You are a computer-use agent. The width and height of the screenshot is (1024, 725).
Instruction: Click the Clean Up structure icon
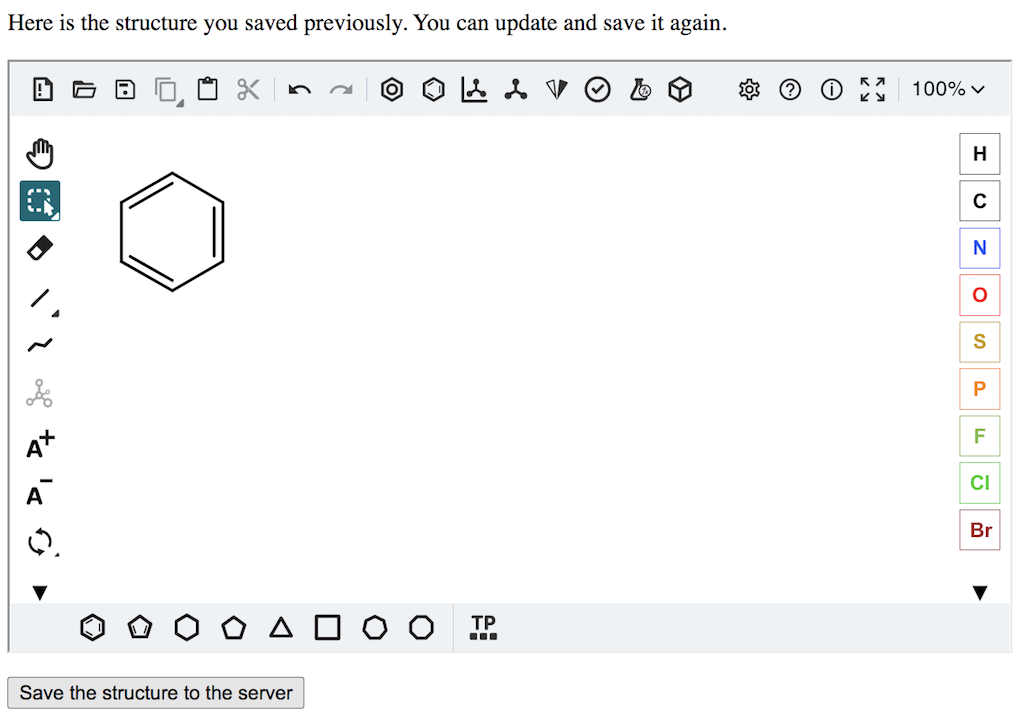click(515, 90)
